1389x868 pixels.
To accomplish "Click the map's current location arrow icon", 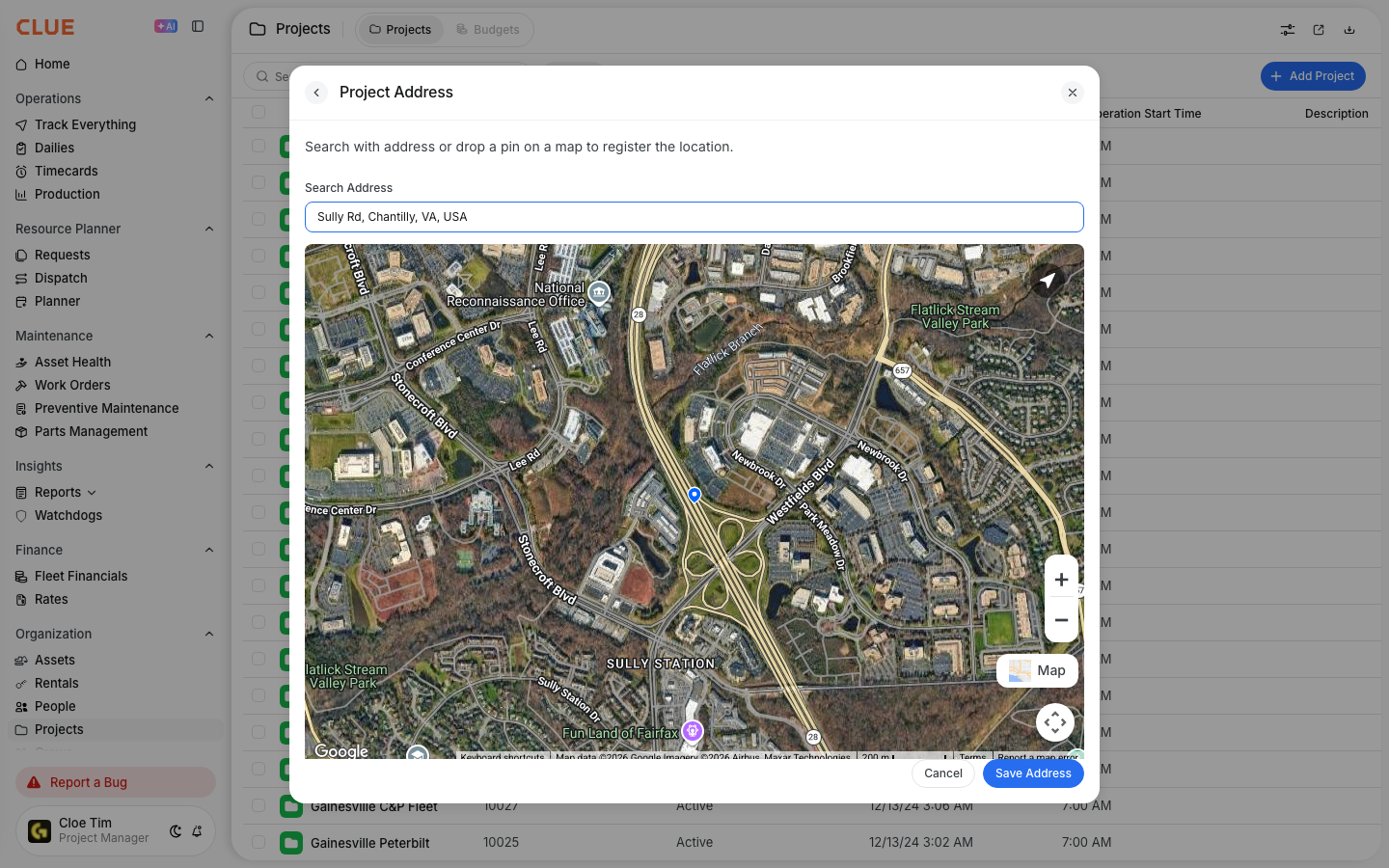I will (x=1048, y=281).
